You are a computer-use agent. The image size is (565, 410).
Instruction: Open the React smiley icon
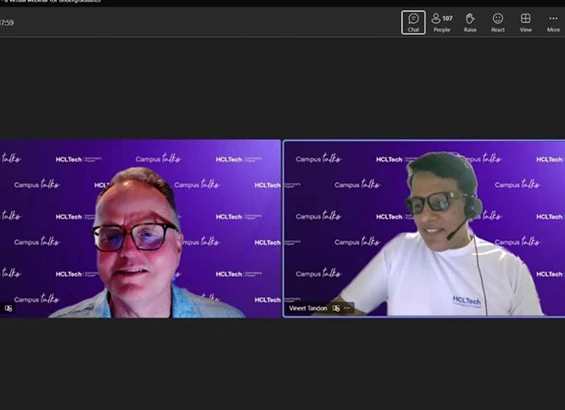coord(498,18)
